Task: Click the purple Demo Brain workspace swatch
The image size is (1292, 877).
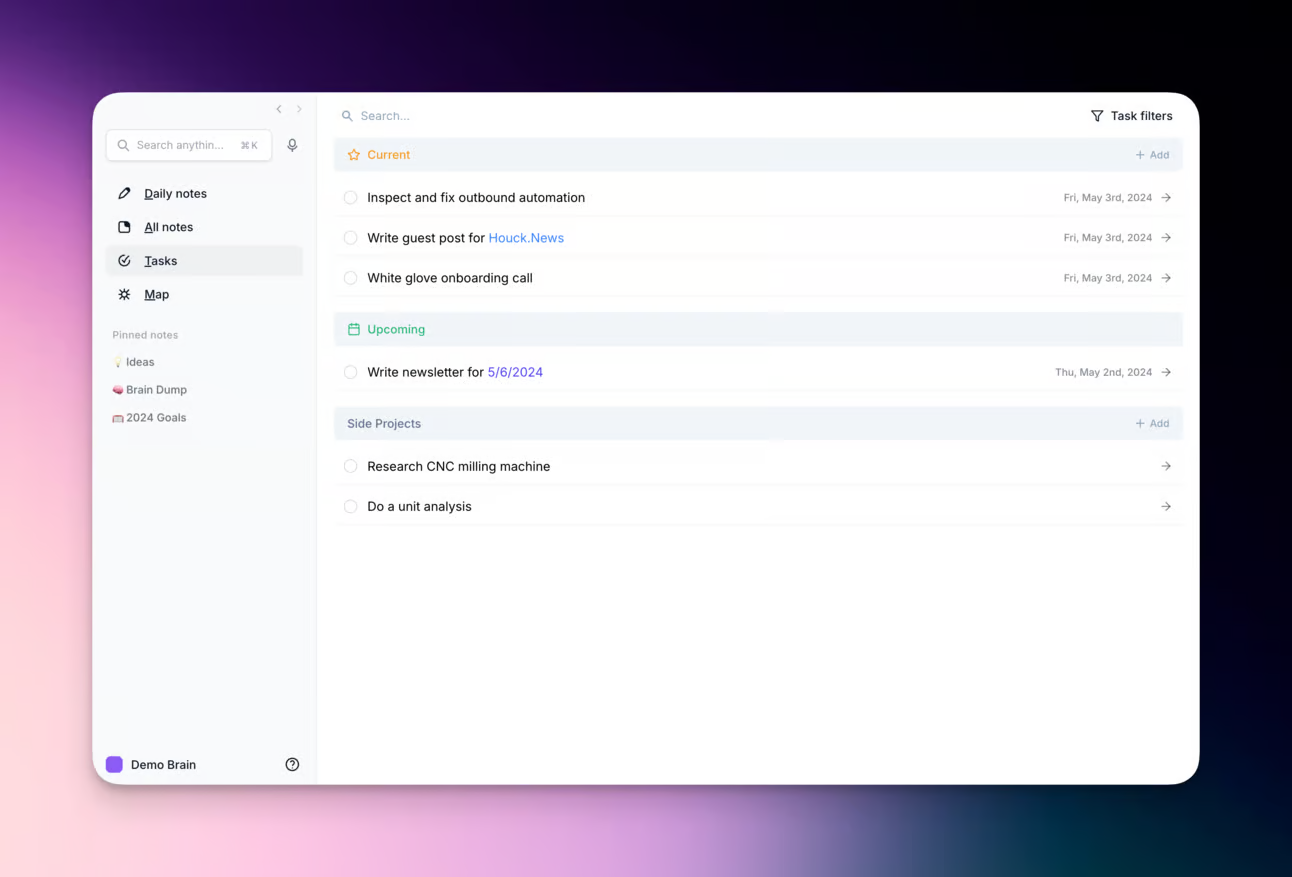Action: click(x=114, y=764)
